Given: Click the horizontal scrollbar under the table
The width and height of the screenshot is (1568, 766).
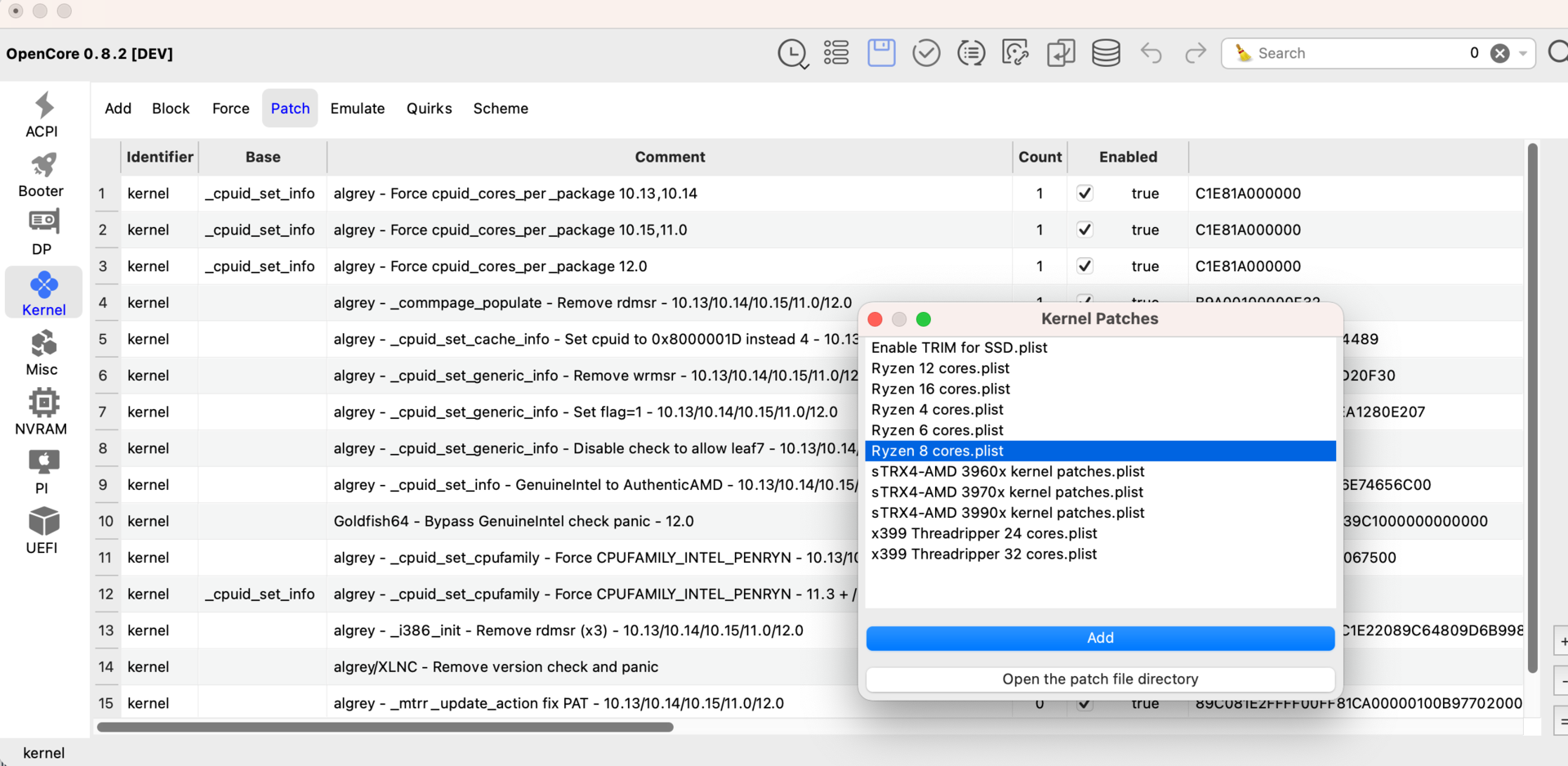Looking at the screenshot, I should tap(385, 727).
